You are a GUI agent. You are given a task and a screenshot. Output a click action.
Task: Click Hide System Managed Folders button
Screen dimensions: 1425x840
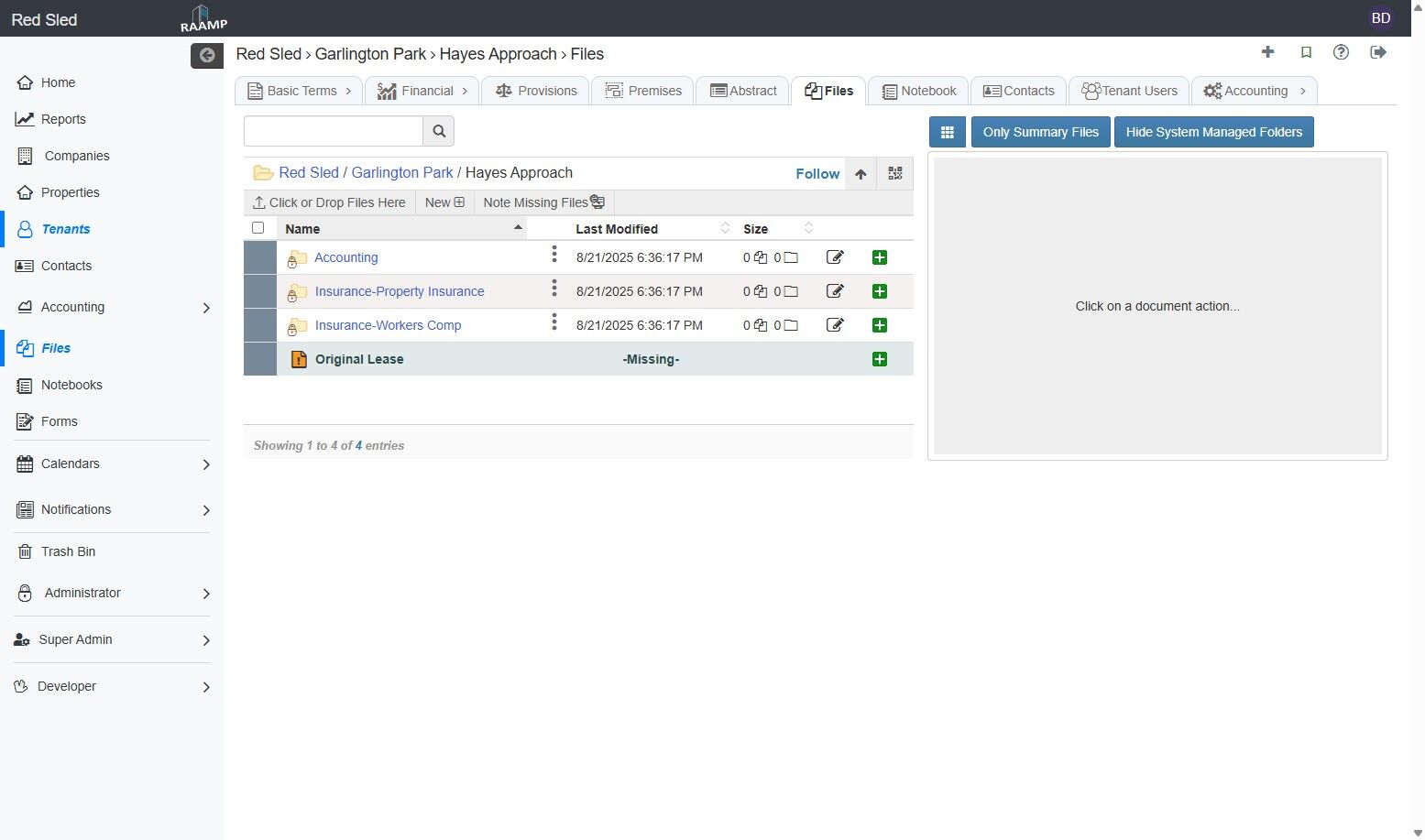(x=1214, y=132)
